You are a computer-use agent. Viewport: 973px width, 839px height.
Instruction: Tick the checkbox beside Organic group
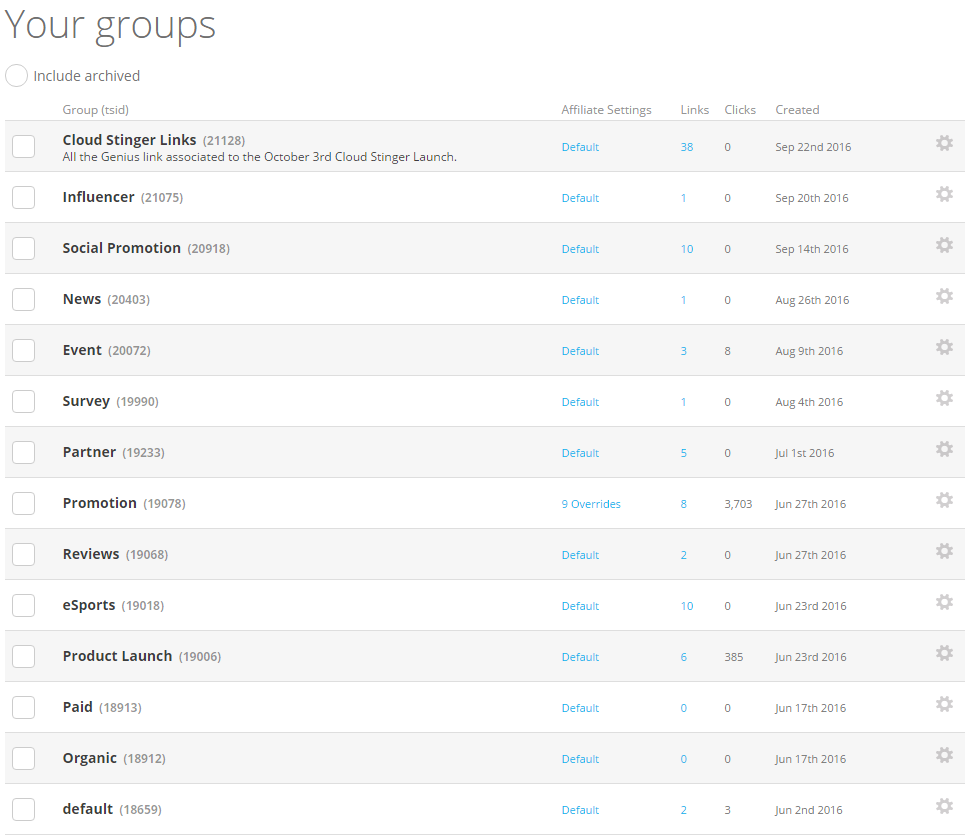coord(23,758)
